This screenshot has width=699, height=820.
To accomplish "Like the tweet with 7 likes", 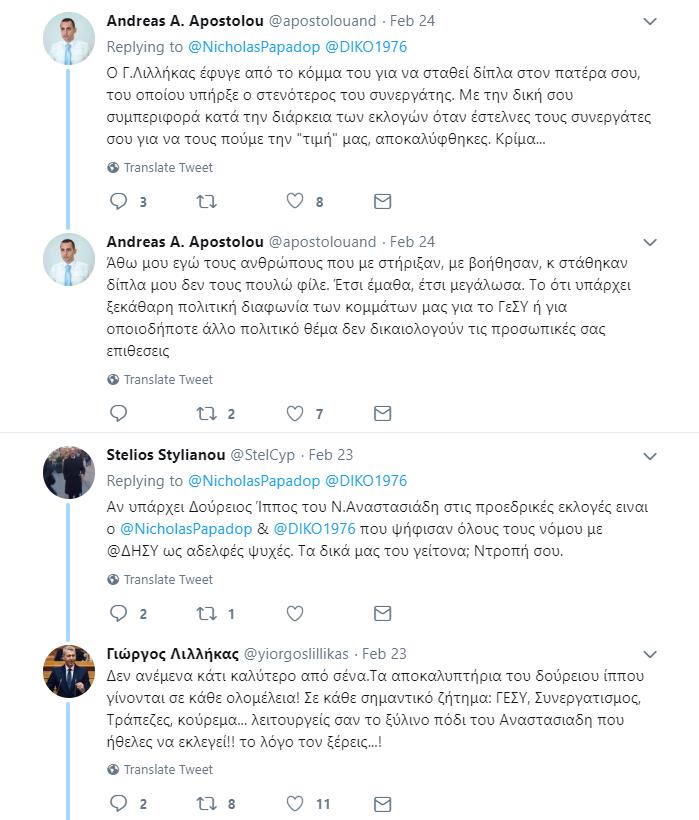I will click(295, 413).
